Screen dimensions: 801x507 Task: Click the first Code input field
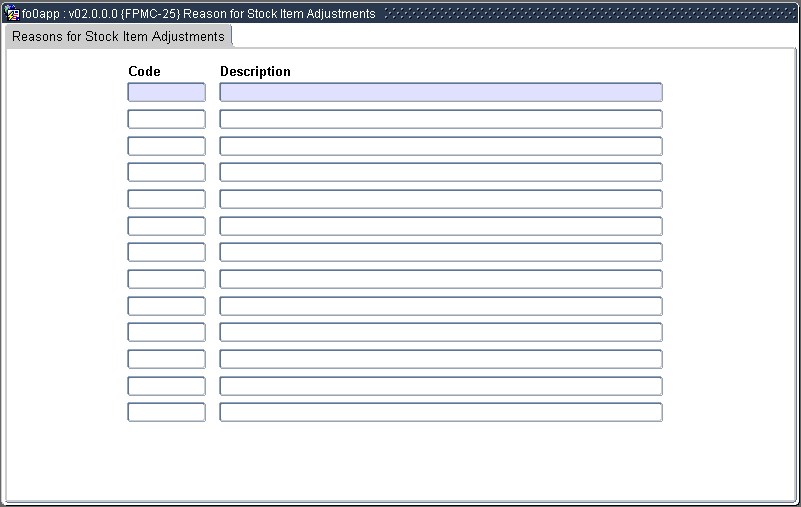pyautogui.click(x=166, y=92)
